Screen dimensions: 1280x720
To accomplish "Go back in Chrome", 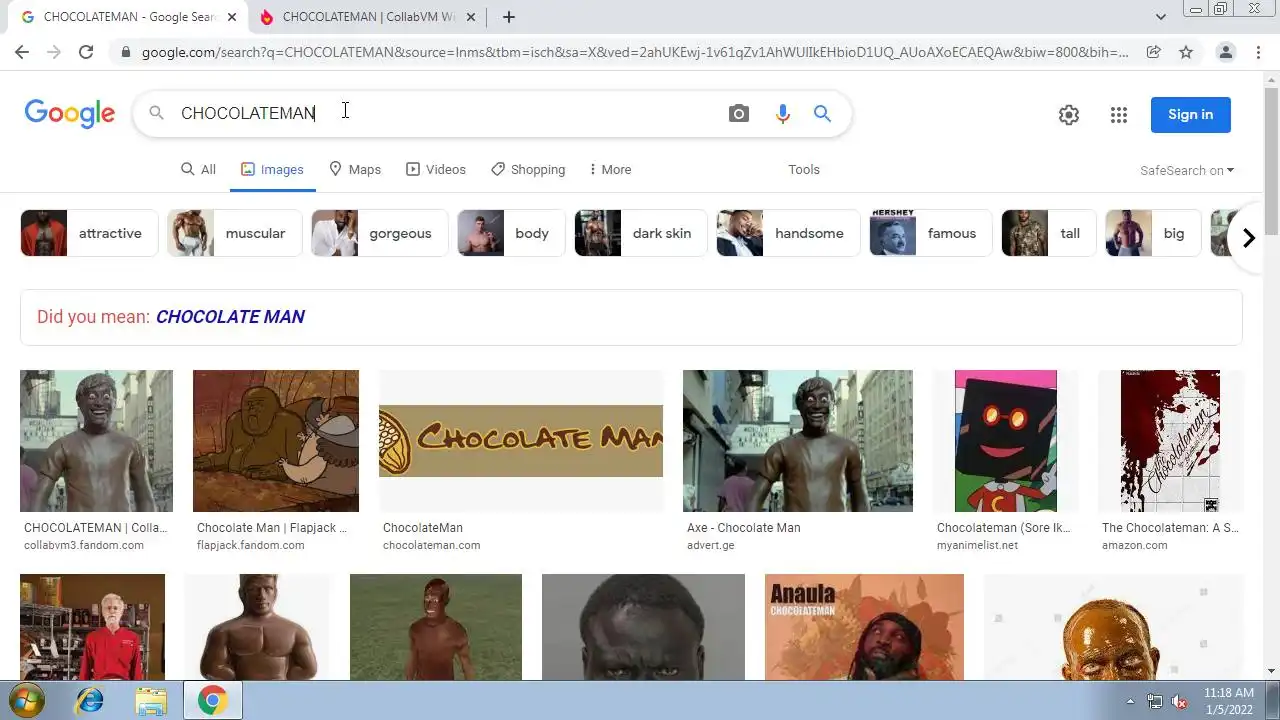I will tap(22, 52).
